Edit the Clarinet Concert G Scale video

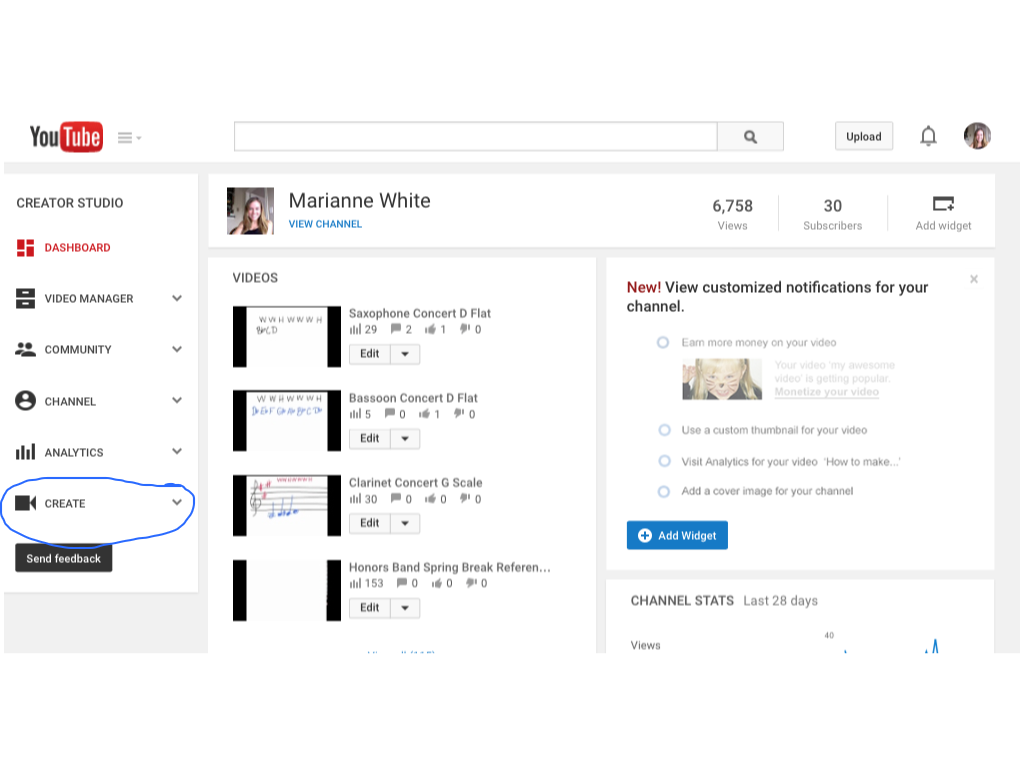370,523
